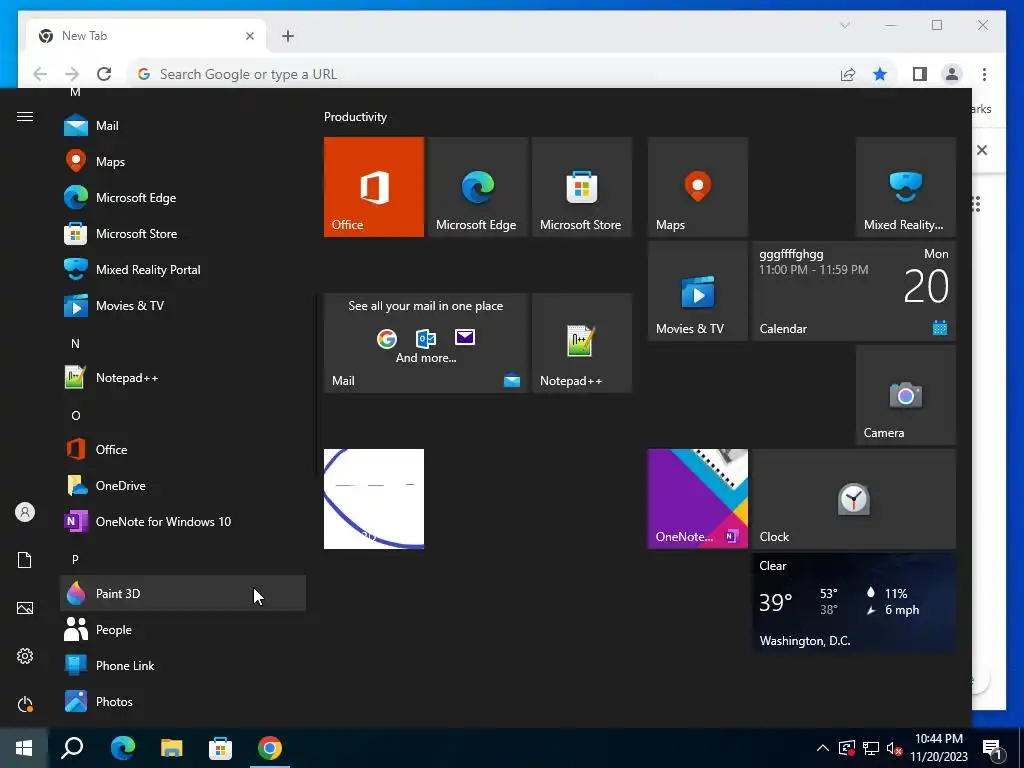
Task: Open Documents from Start sidebar
Action: click(25, 560)
